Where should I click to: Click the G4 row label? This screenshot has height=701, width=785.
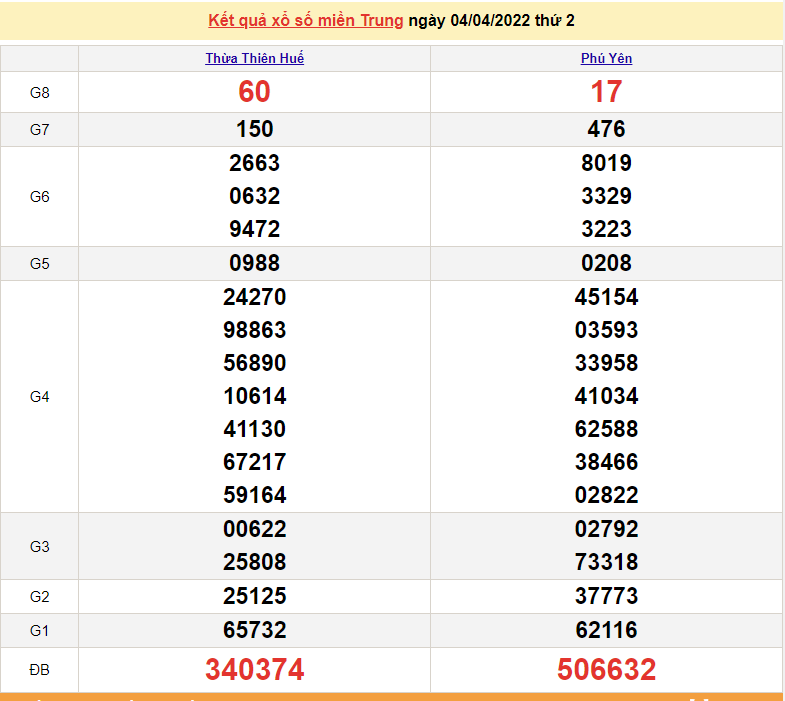pos(40,397)
